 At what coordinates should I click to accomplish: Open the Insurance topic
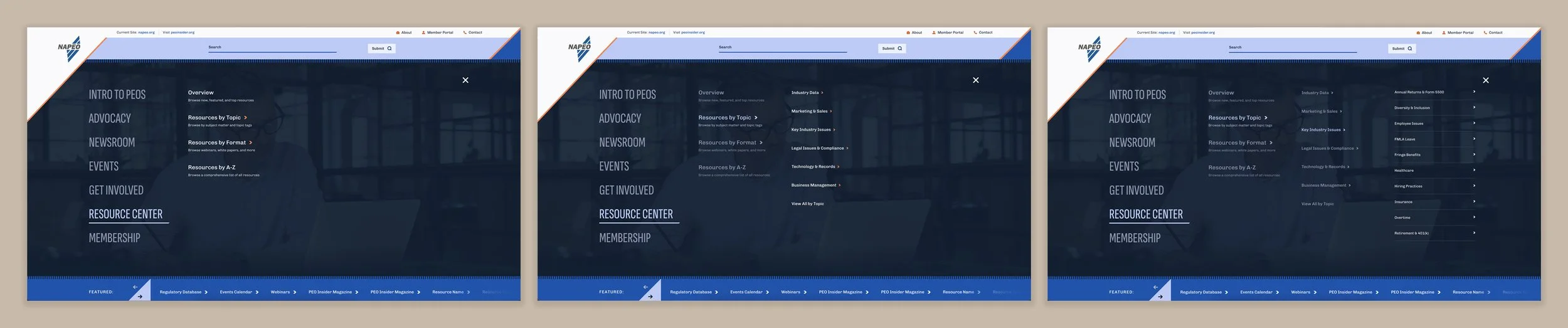[1435, 202]
